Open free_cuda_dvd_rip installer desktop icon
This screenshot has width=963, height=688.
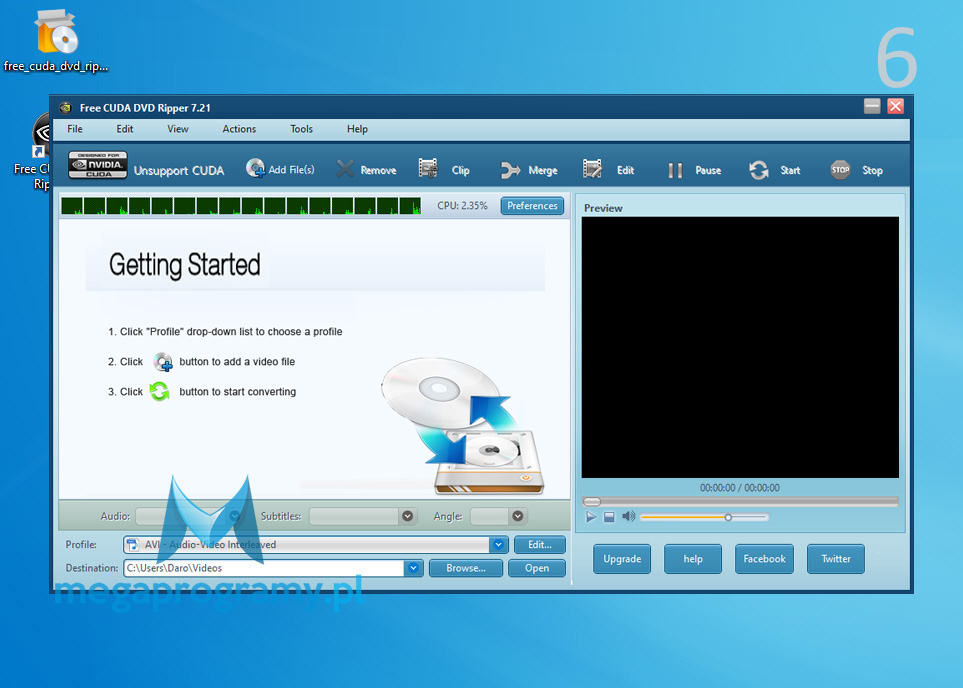point(57,41)
